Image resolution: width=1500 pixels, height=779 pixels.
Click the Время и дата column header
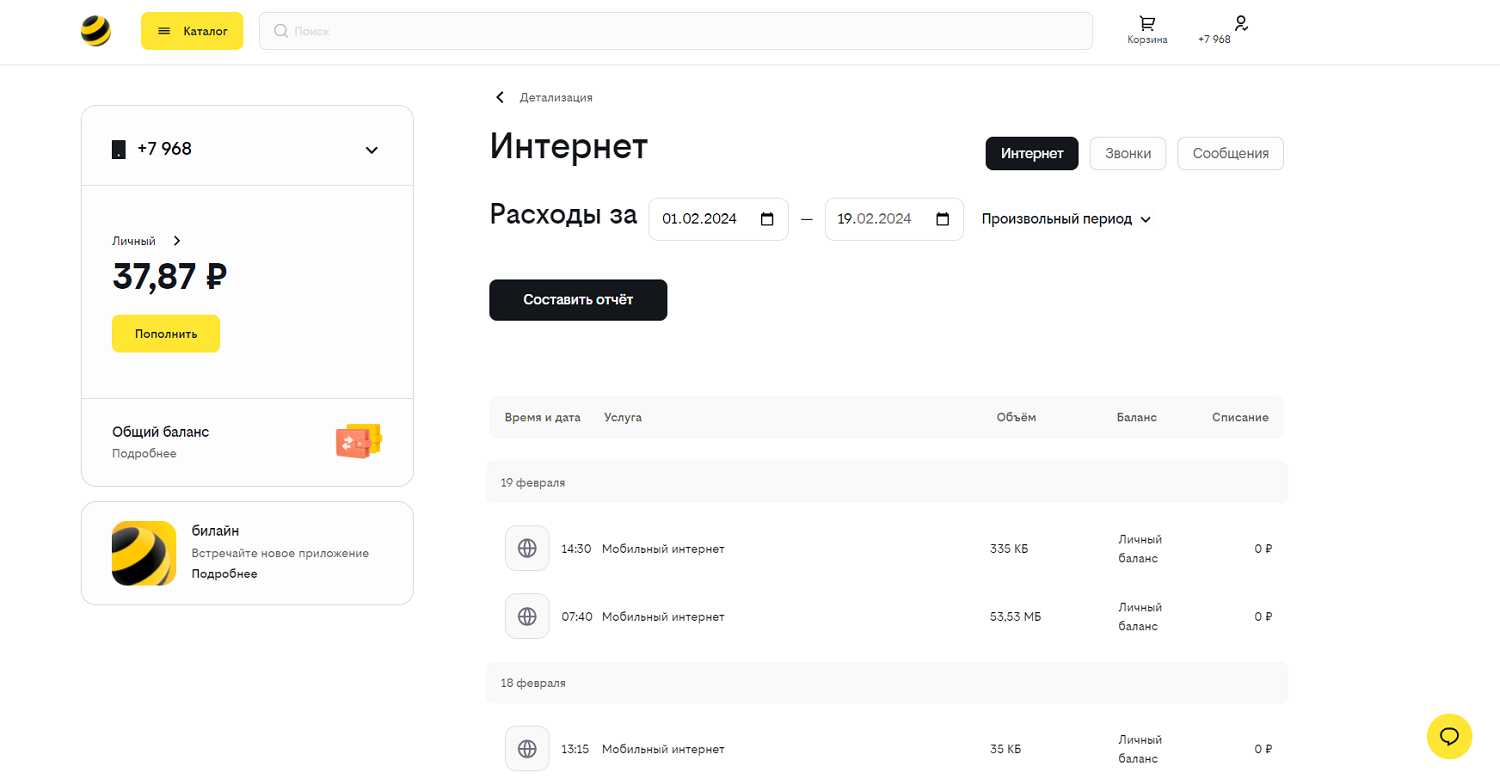click(543, 417)
